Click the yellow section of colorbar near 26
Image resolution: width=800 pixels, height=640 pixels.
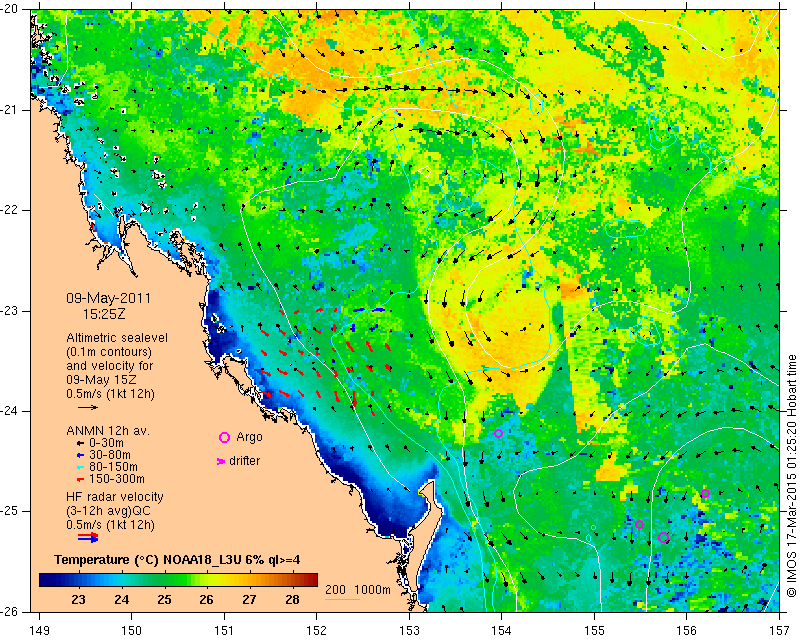pyautogui.click(x=212, y=580)
